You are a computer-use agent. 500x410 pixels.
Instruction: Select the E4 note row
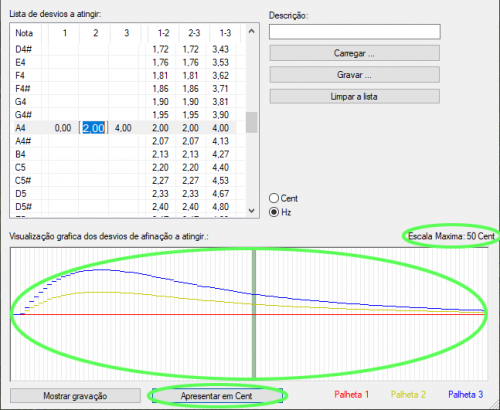point(128,62)
